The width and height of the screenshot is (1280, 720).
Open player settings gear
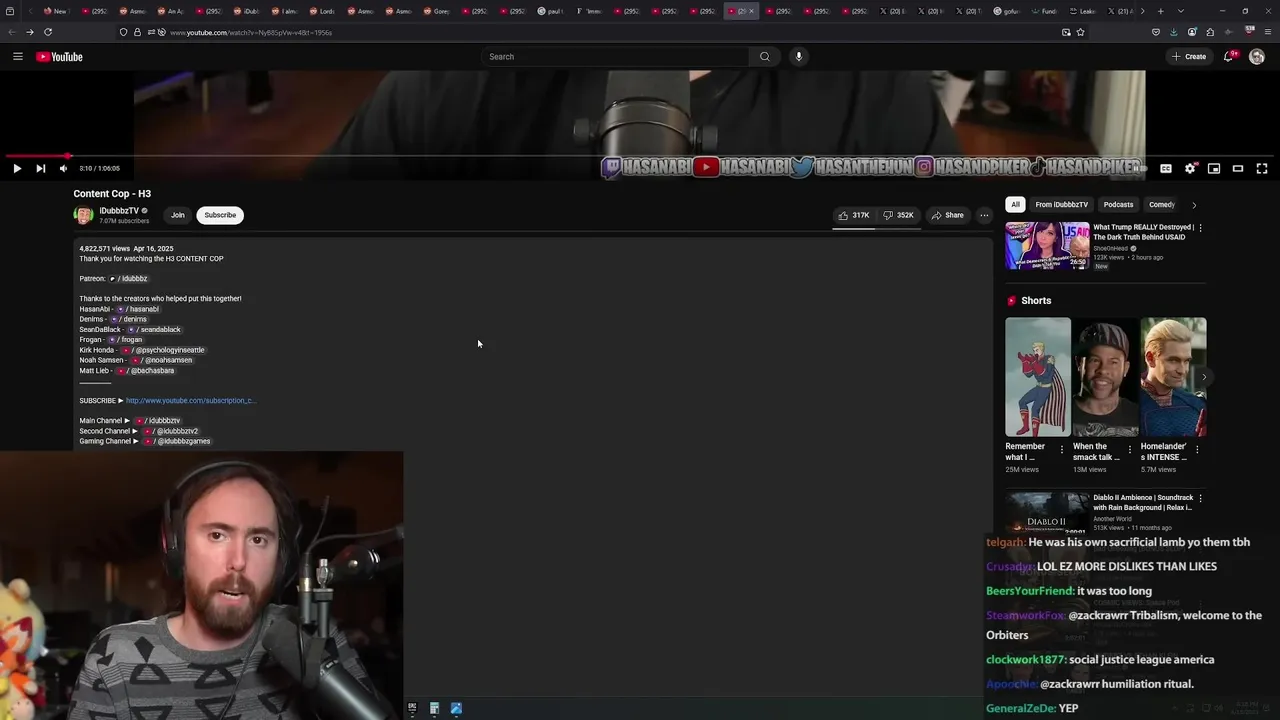1190,169
